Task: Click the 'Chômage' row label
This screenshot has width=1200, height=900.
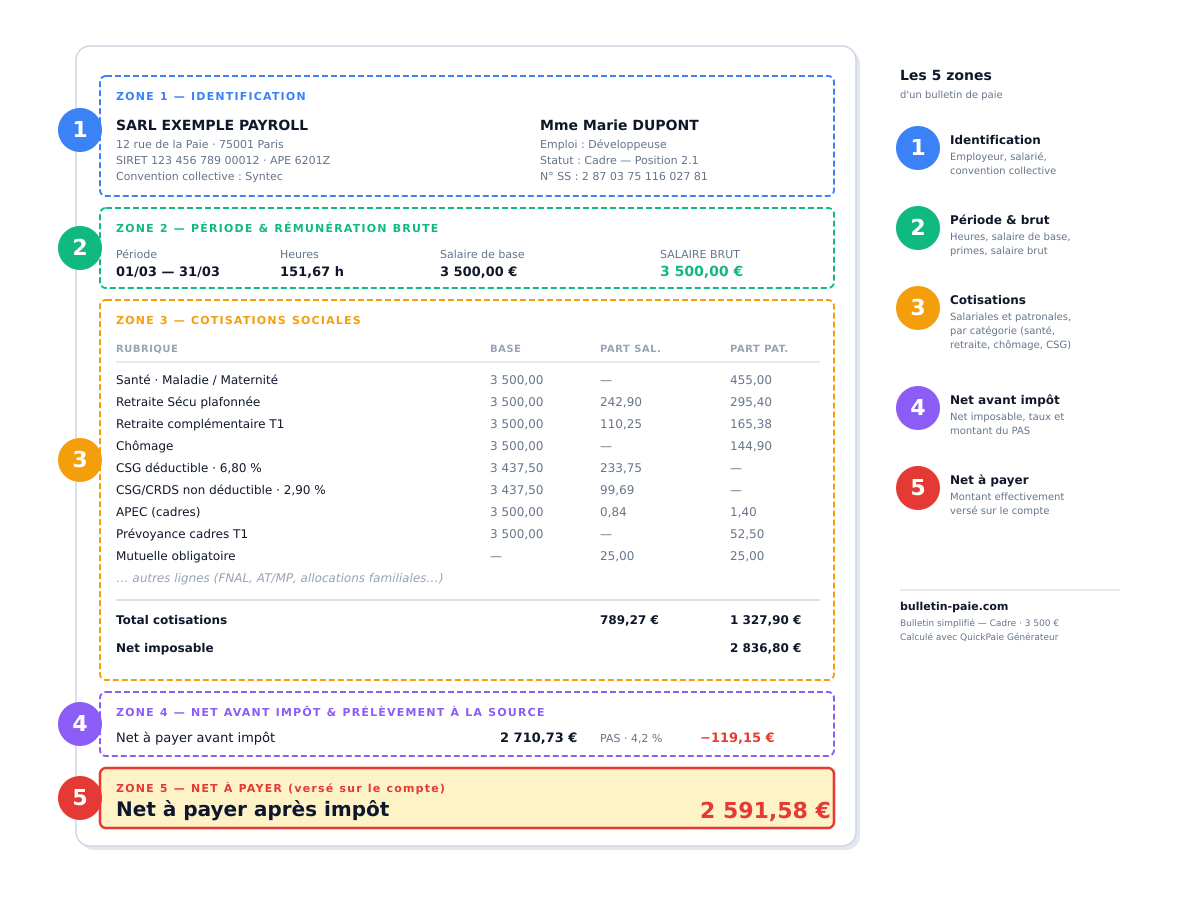Action: 145,446
